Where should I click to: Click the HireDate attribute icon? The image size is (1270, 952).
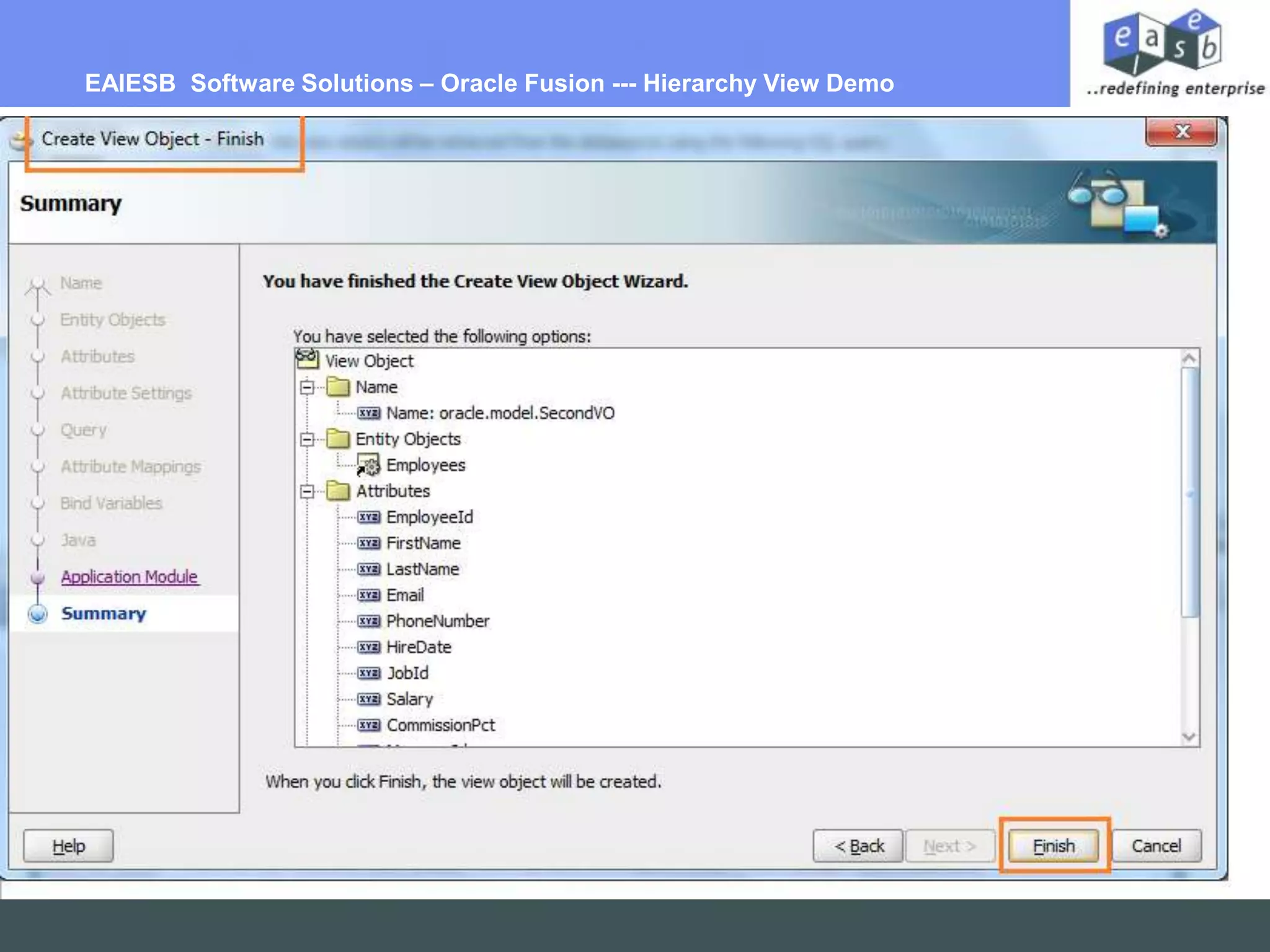click(x=369, y=647)
